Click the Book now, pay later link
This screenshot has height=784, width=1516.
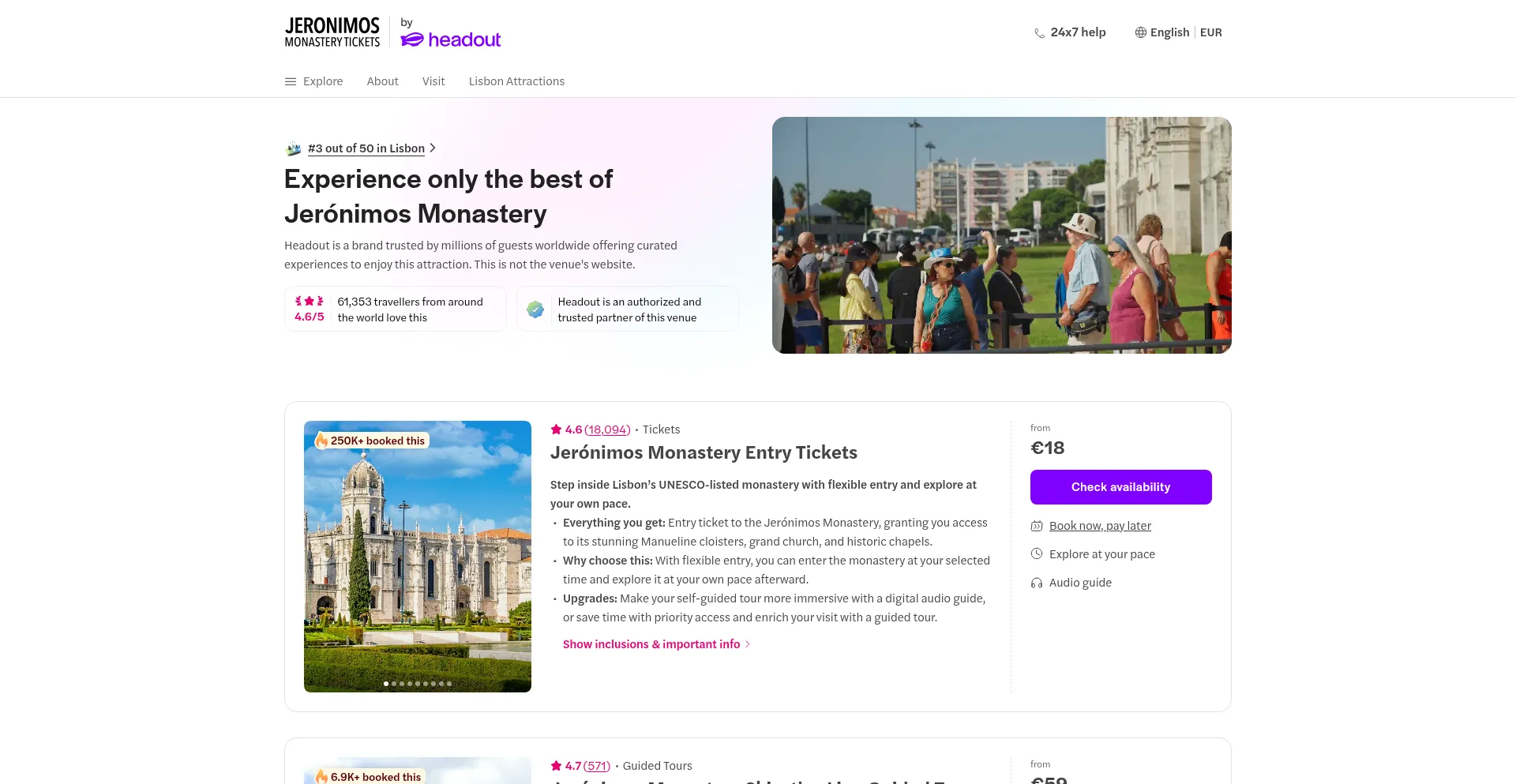1100,526
